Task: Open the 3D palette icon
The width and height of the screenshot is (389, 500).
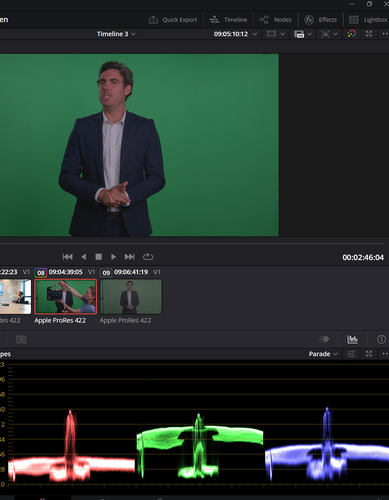Action: [x=21, y=339]
